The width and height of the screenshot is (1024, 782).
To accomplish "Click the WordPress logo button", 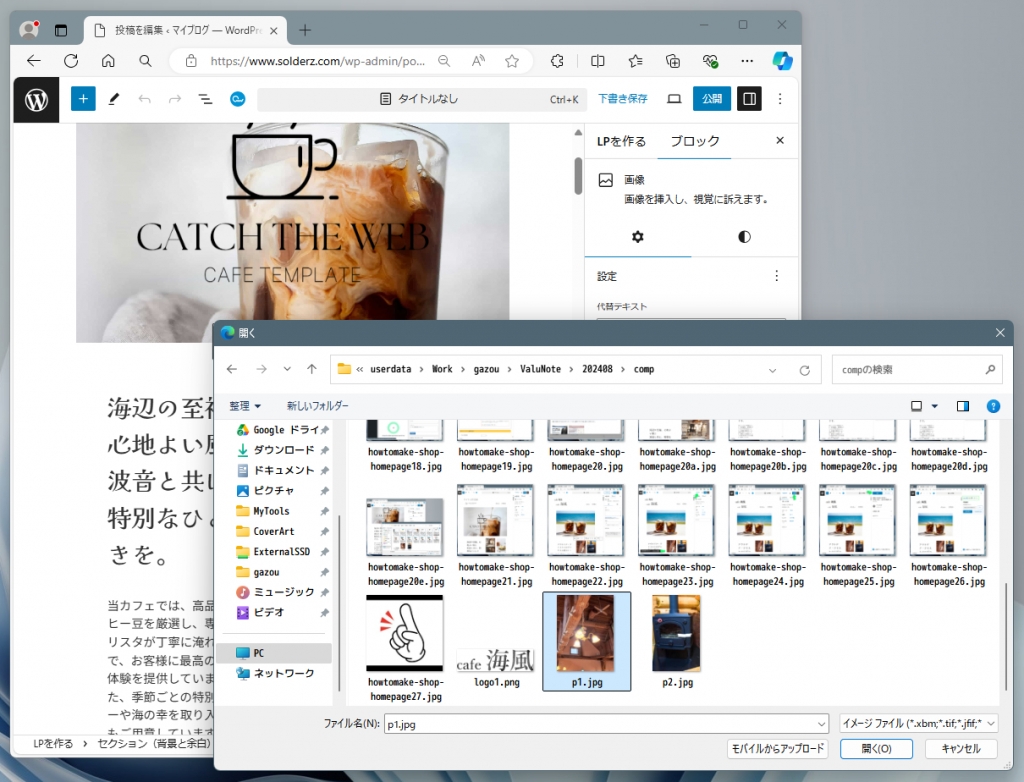I will point(37,99).
